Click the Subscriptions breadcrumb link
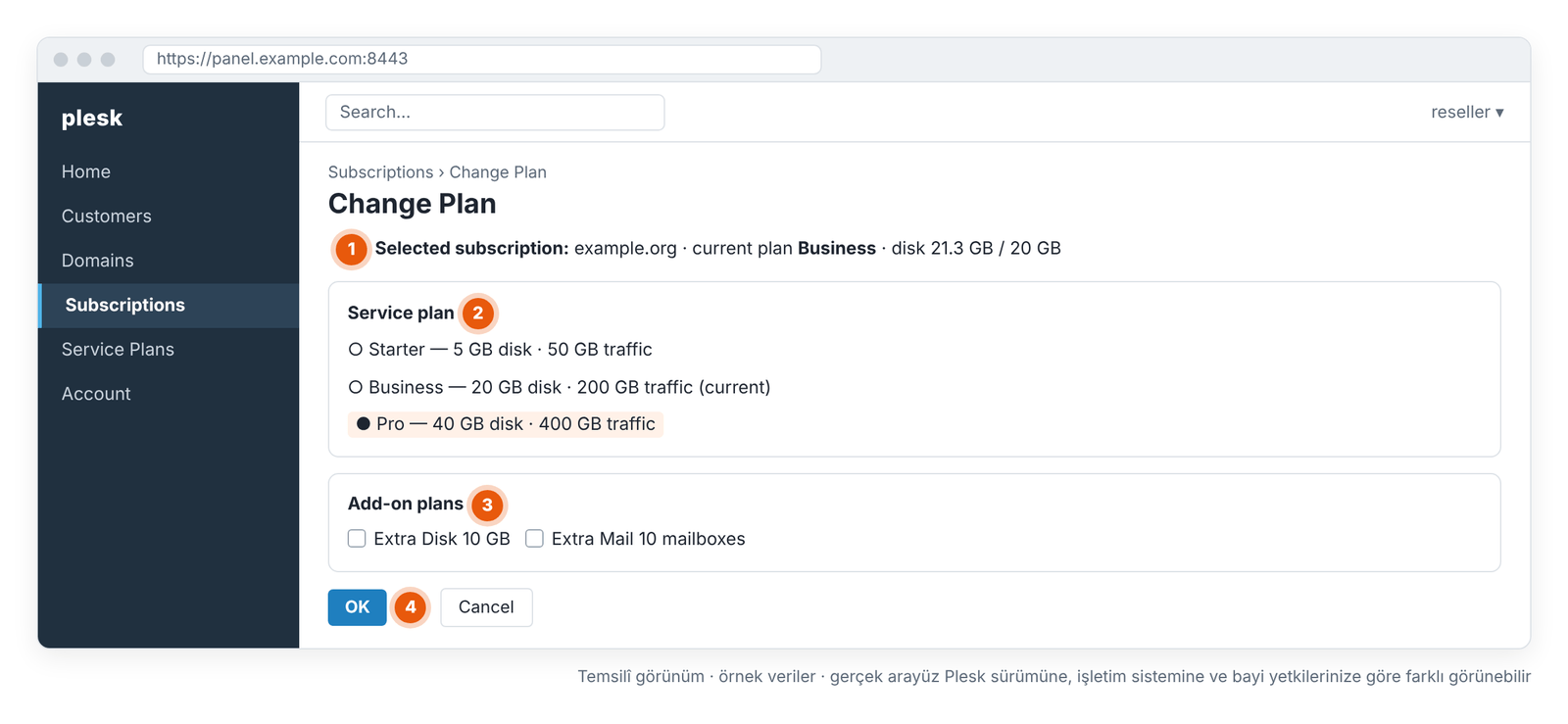The height and width of the screenshot is (724, 1568). click(x=380, y=172)
